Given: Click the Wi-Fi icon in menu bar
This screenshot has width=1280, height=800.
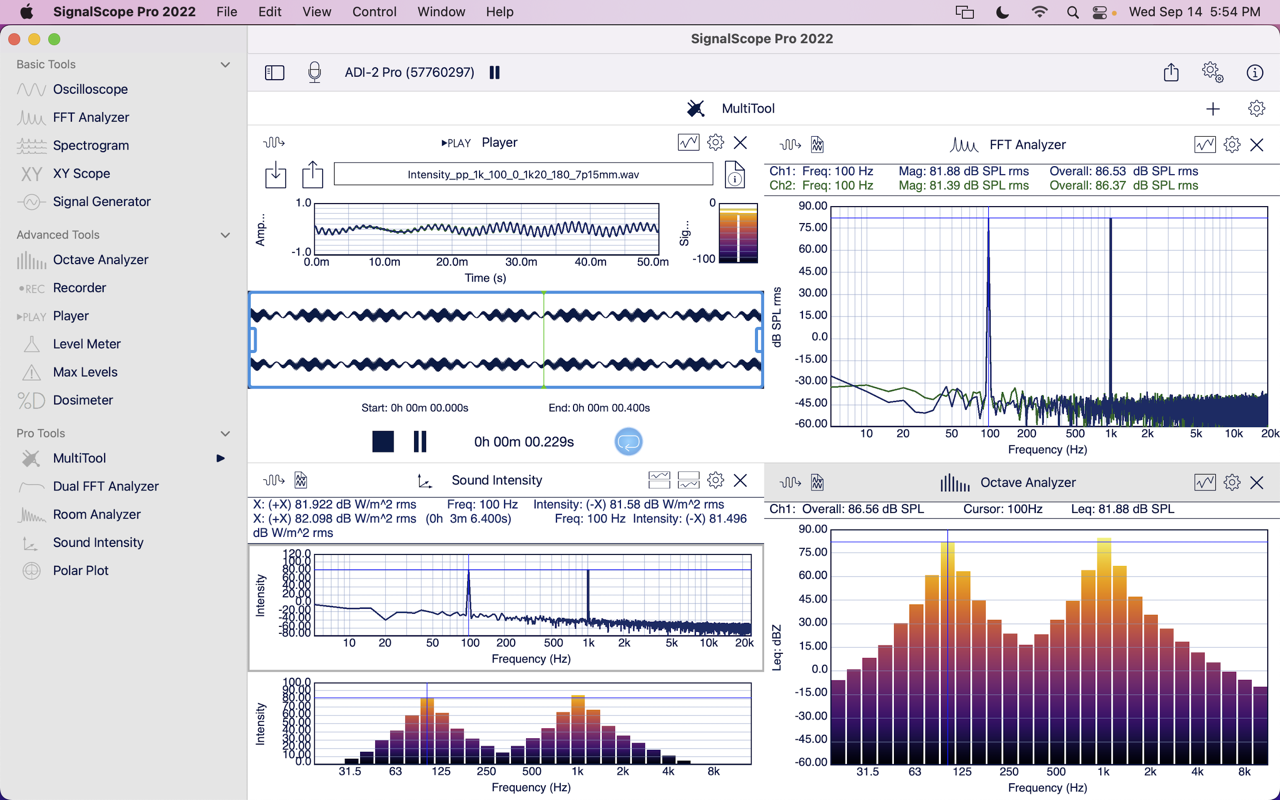Looking at the screenshot, I should (x=1040, y=12).
